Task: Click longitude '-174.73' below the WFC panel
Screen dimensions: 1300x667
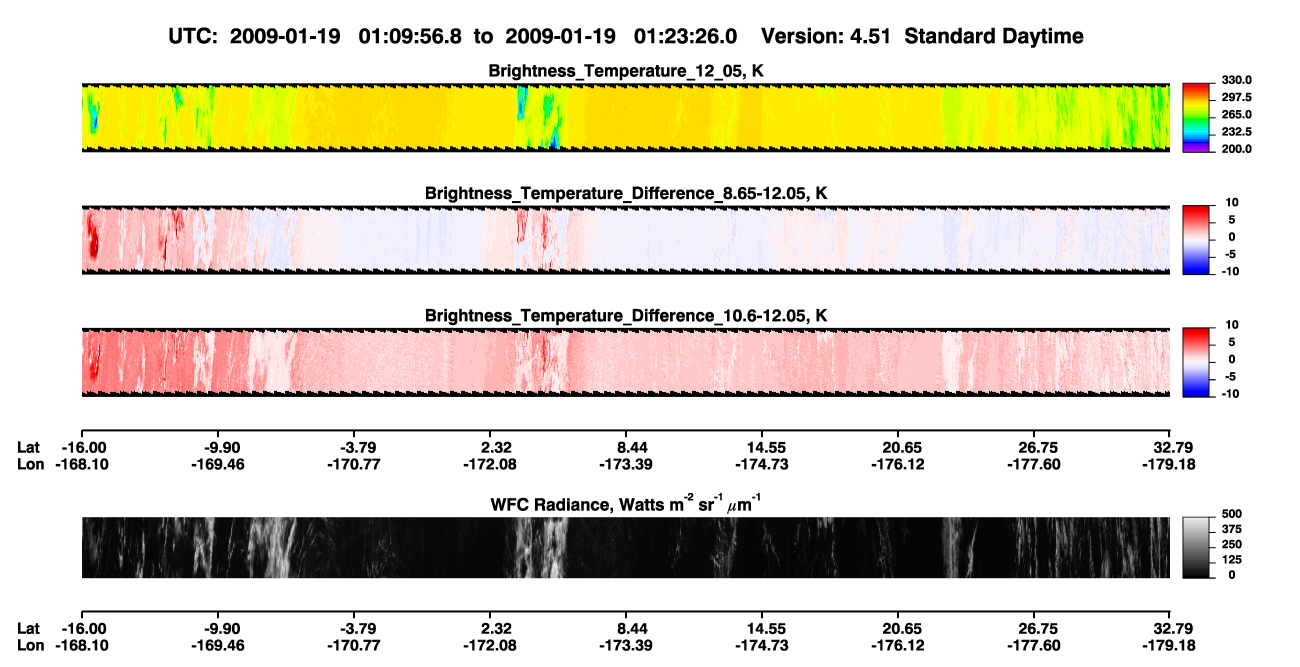Action: (x=762, y=645)
